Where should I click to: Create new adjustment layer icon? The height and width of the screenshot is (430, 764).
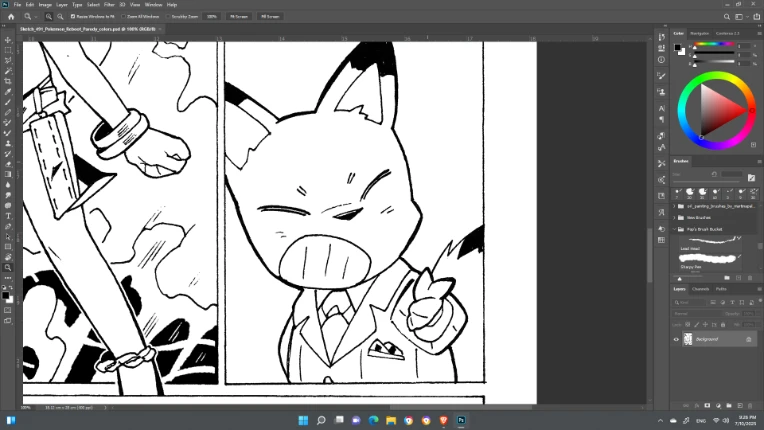[718, 405]
